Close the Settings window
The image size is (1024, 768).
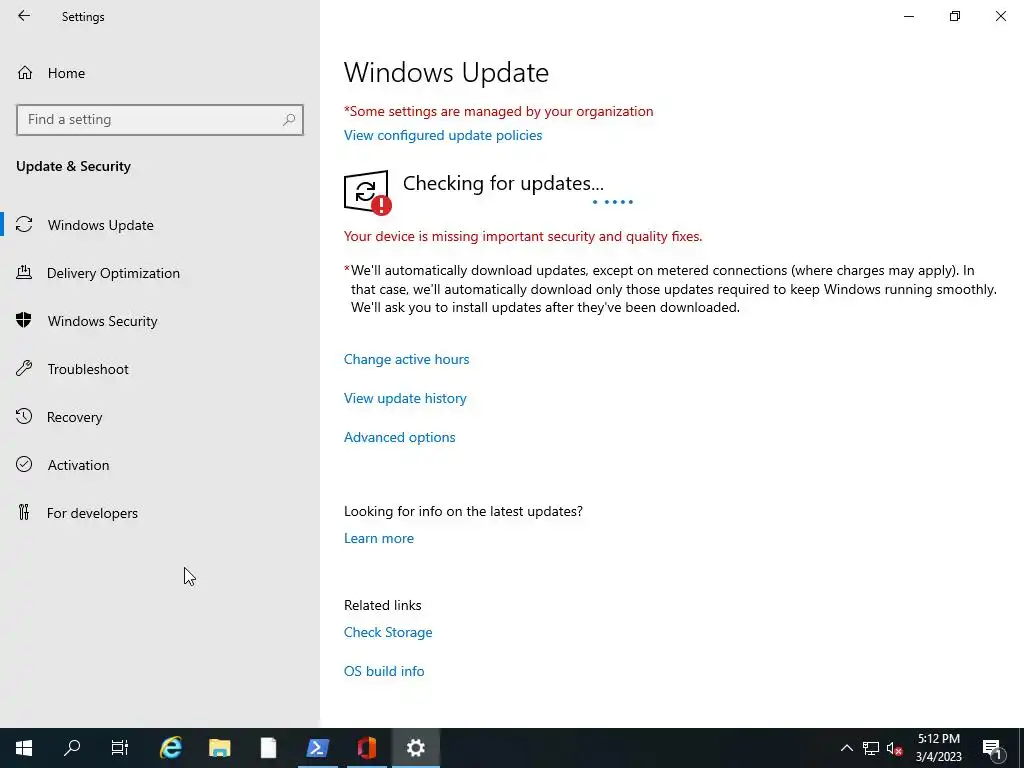[1000, 16]
